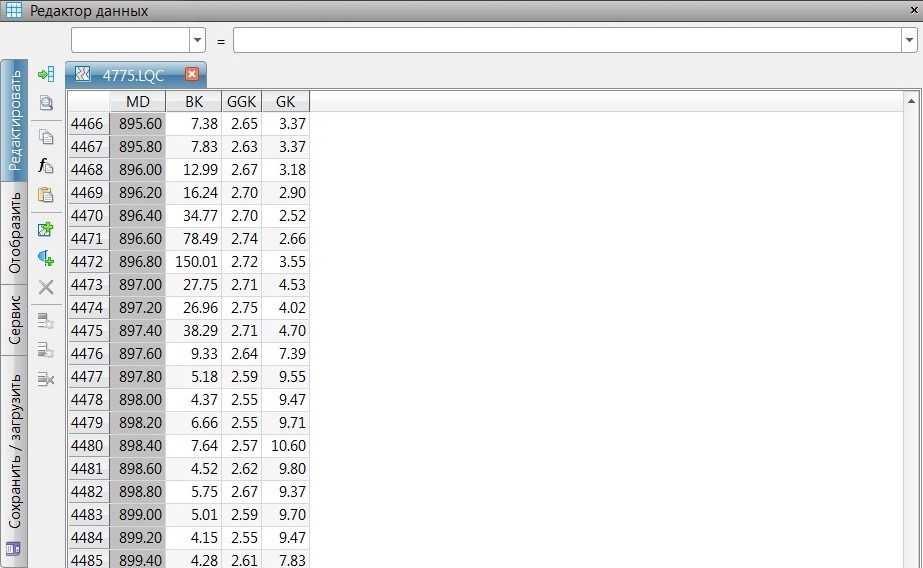Select row header 4485
This screenshot has height=568, width=923.
pos(88,559)
